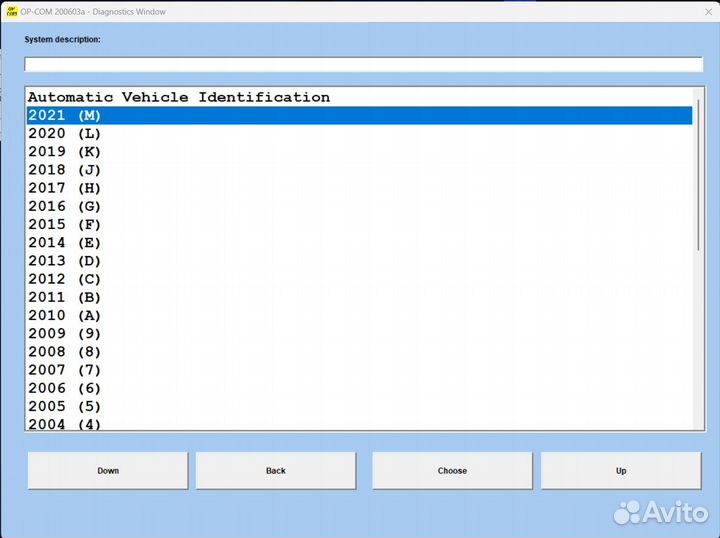
Task: Select model year 2020 (L)
Action: tap(65, 134)
